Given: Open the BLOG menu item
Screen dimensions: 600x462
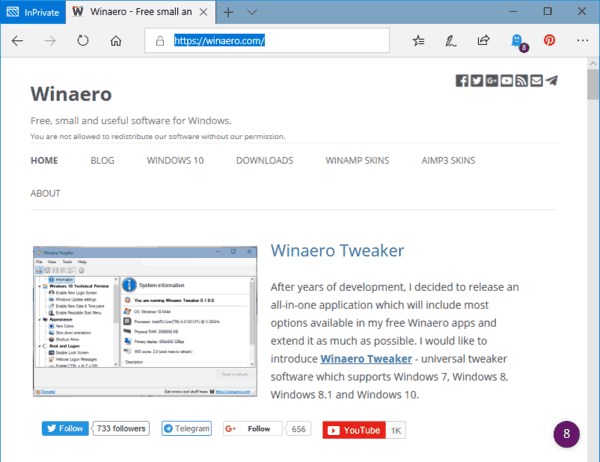Looking at the screenshot, I should [x=102, y=160].
